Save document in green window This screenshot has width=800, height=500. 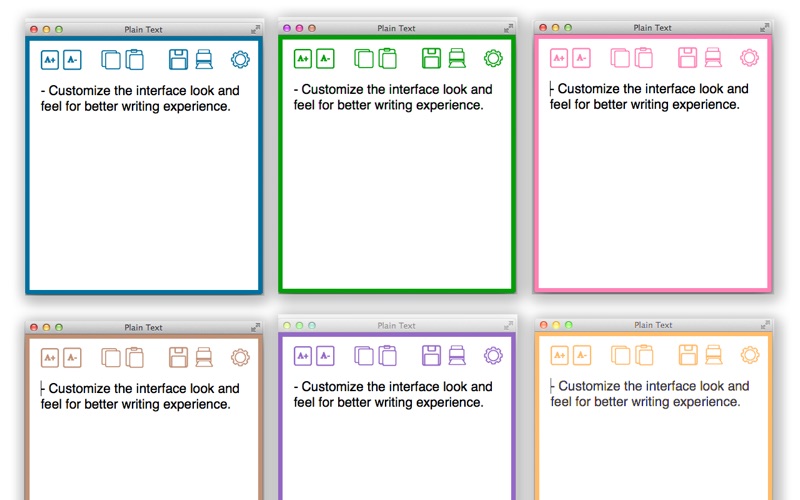tap(431, 58)
